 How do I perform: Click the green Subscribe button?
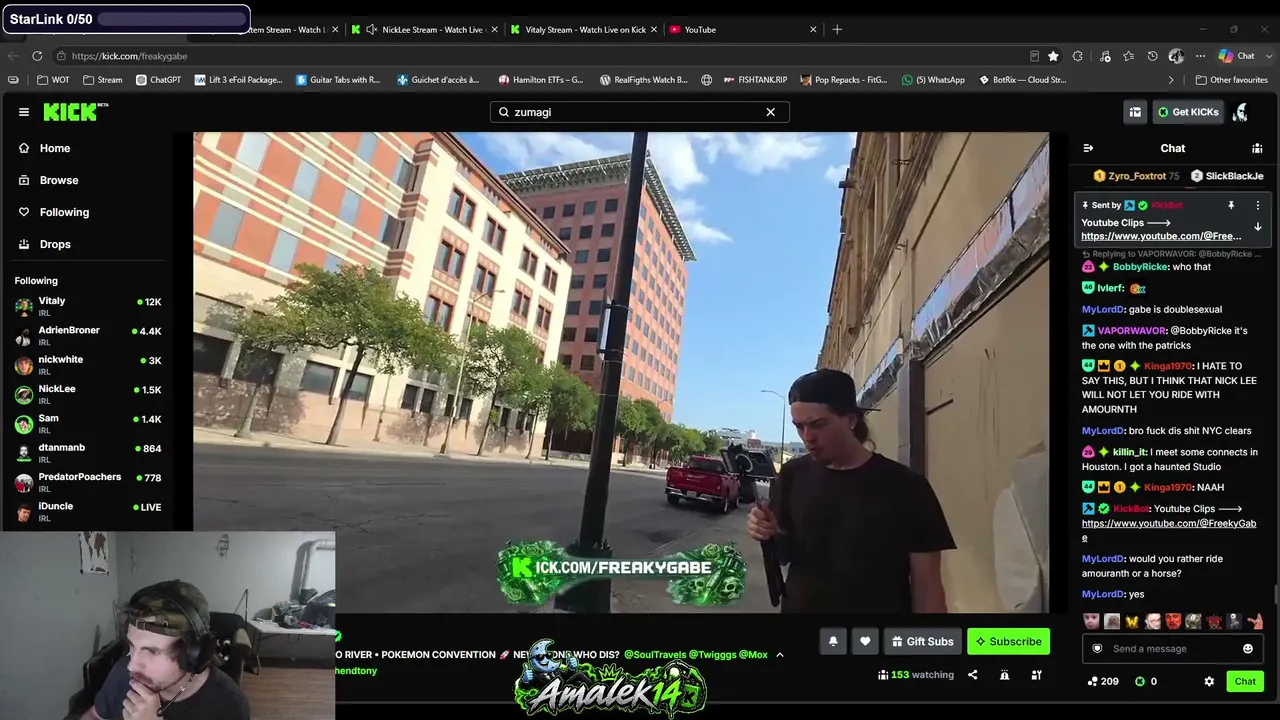pyautogui.click(x=1008, y=641)
